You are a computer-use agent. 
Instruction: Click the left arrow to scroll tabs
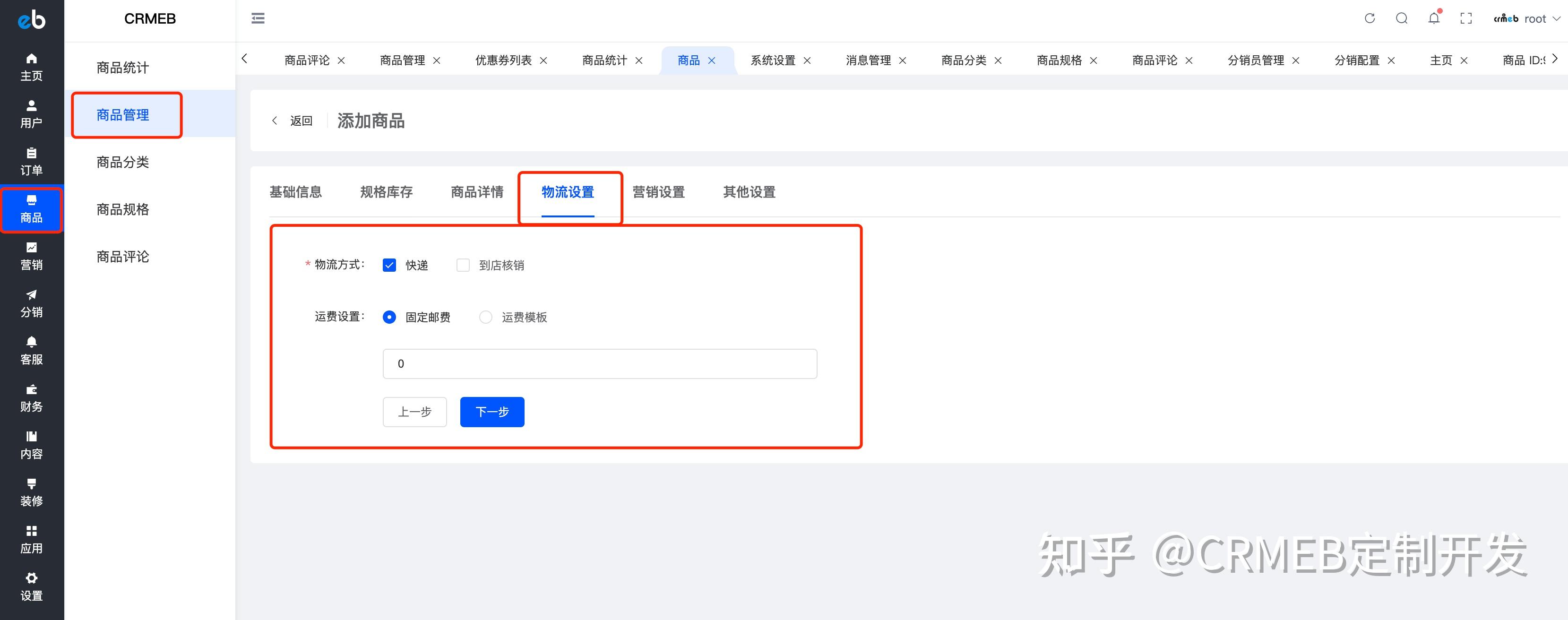pyautogui.click(x=245, y=59)
